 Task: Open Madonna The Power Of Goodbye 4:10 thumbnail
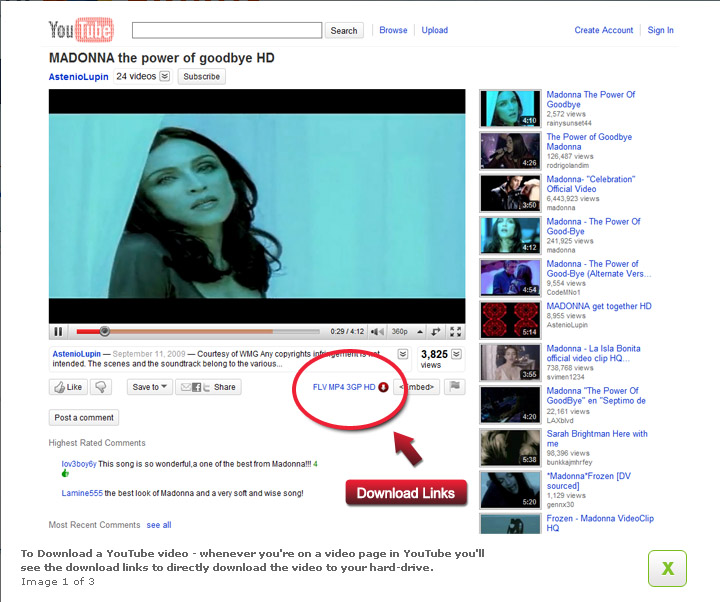510,108
